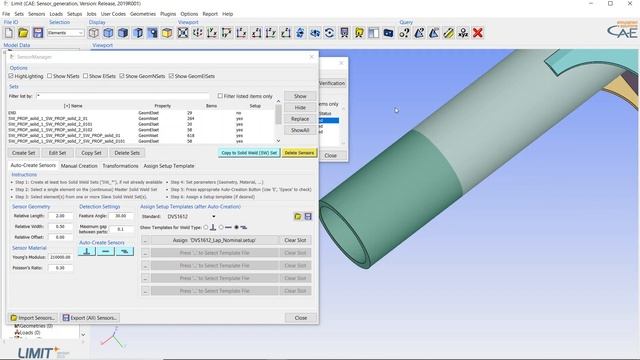Click the butt weld auto-create sensors button
640x360 pixels.
point(106,251)
